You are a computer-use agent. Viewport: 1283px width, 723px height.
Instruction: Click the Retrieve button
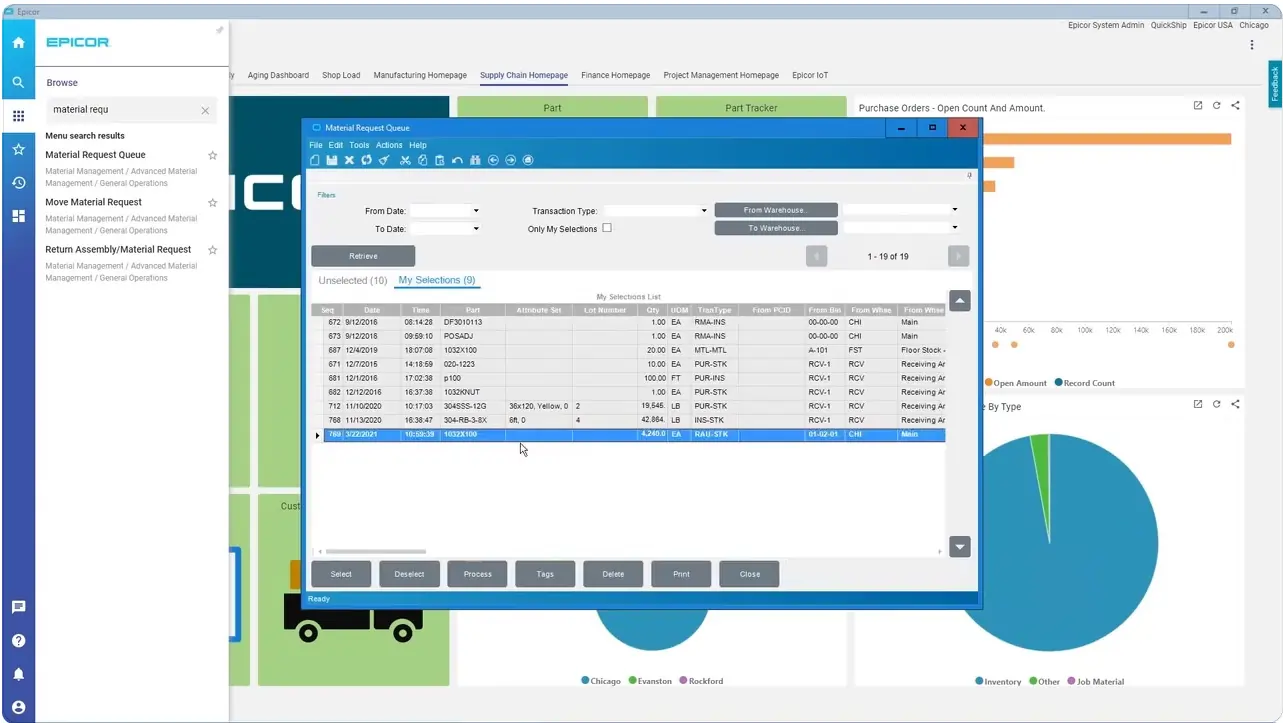(363, 256)
